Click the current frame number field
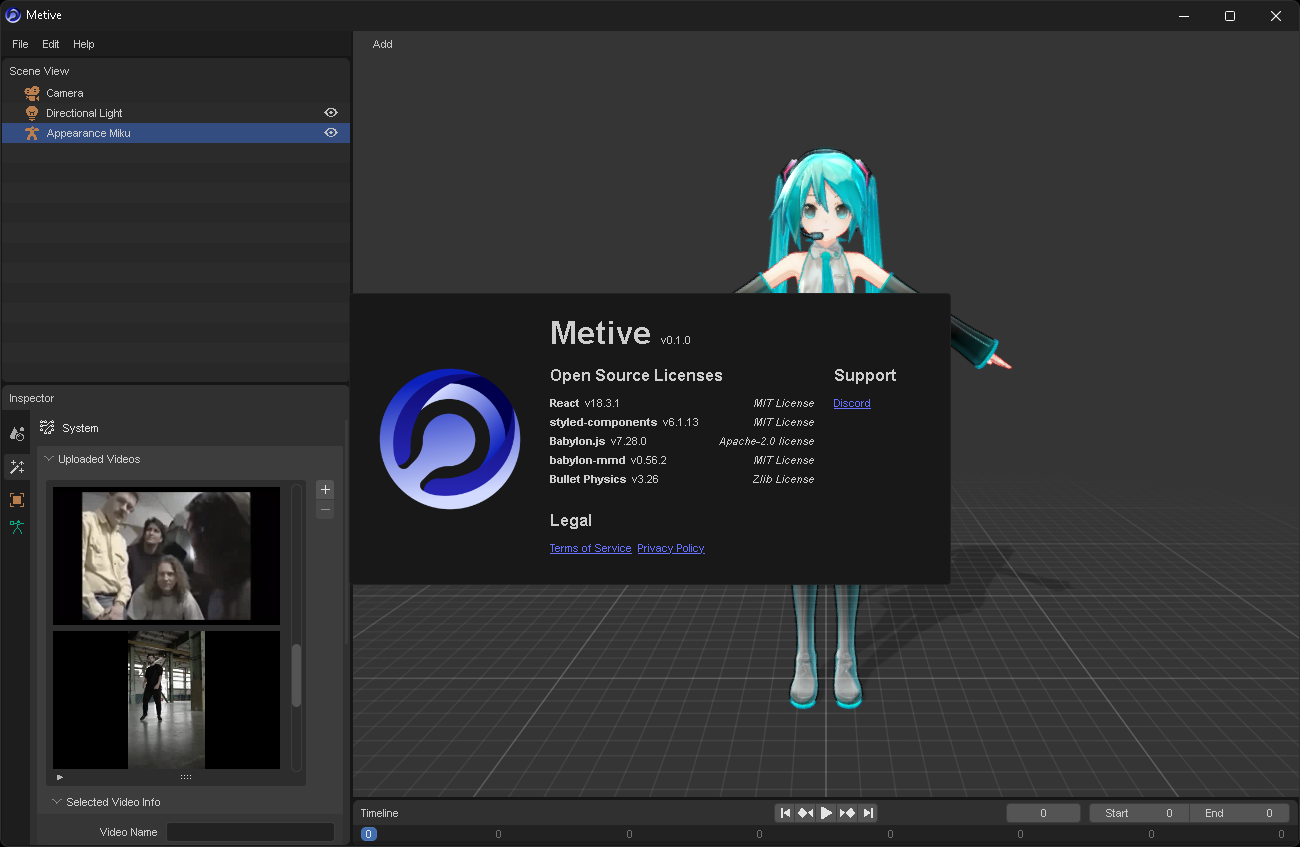The image size is (1300, 847). tap(1043, 813)
